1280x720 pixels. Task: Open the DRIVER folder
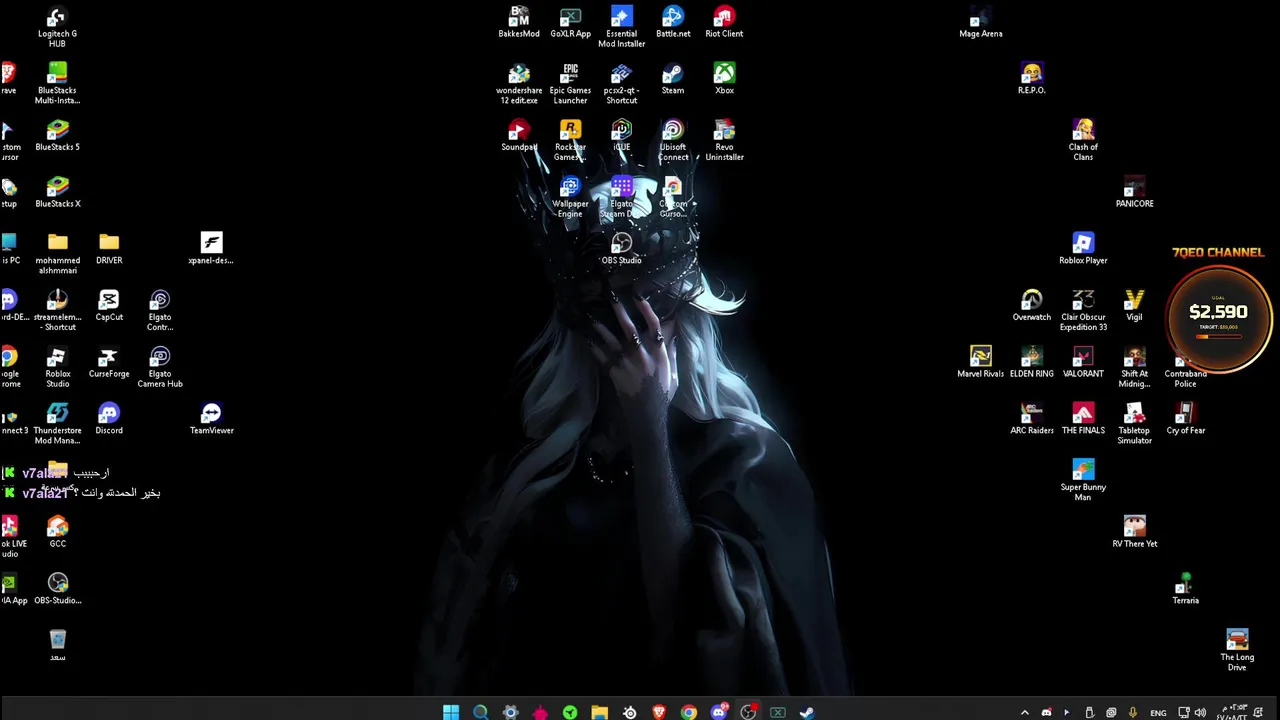click(109, 249)
